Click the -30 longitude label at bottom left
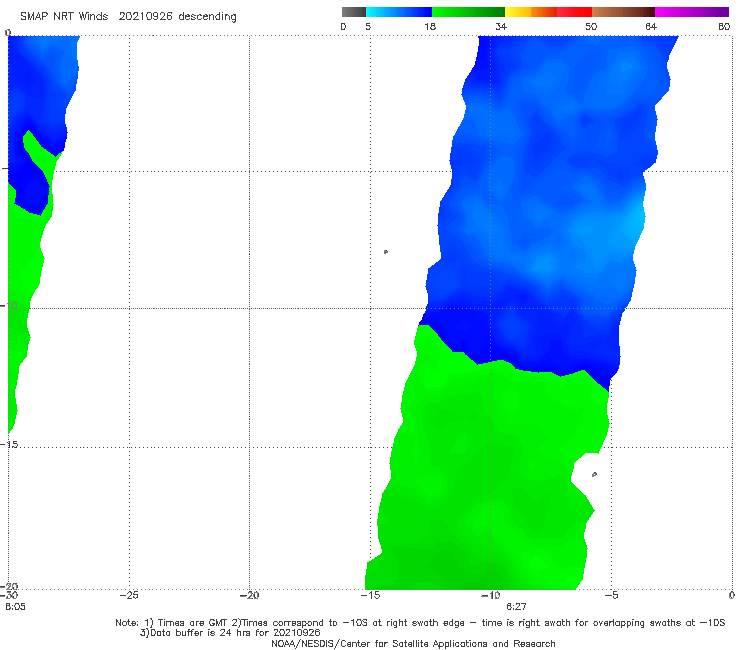This screenshot has width=740, height=650. (9, 595)
